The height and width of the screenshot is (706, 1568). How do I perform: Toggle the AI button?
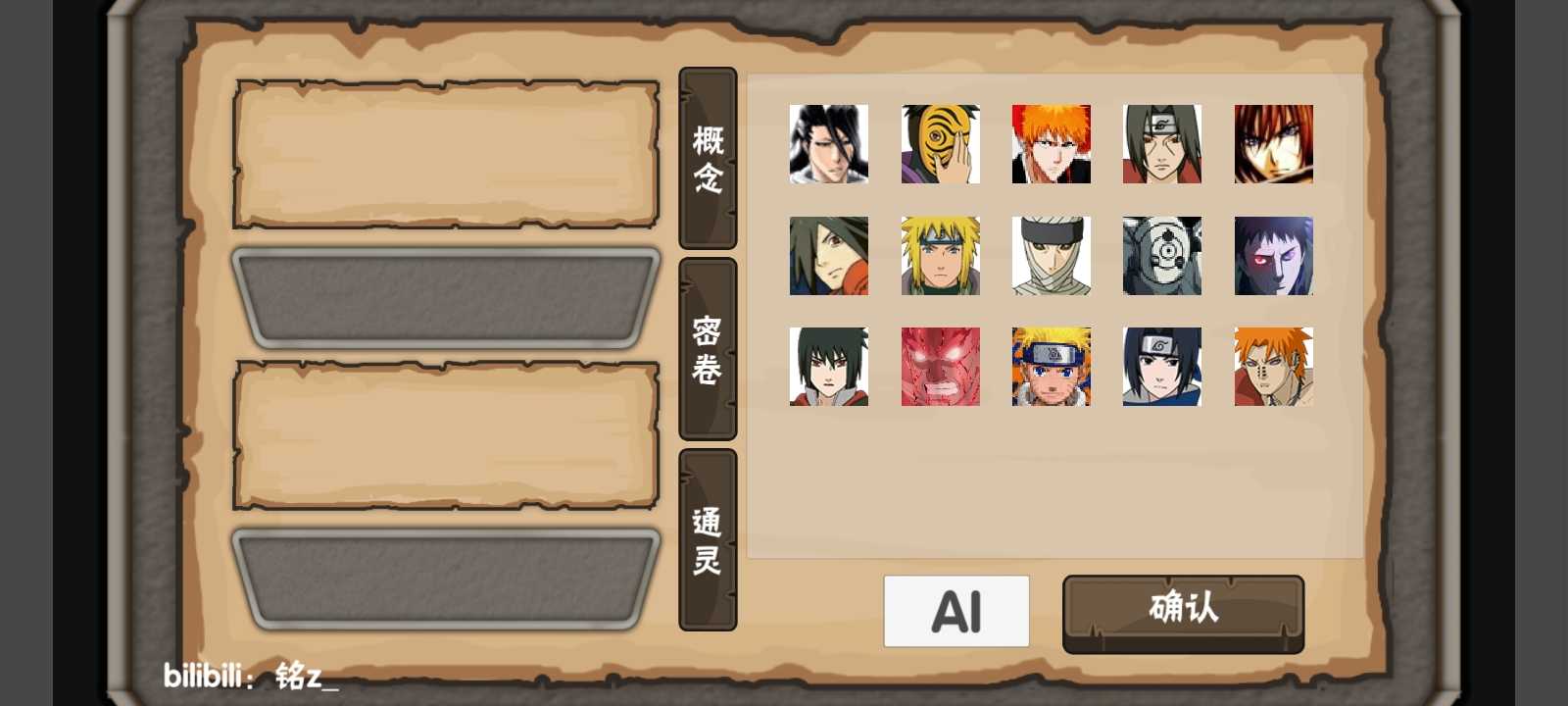coord(956,611)
